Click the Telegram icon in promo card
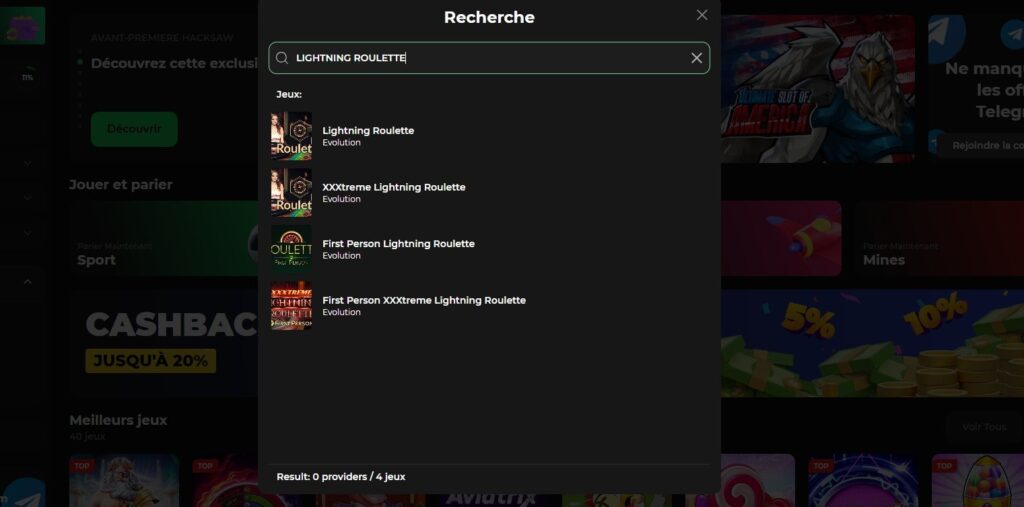 coord(1012,35)
